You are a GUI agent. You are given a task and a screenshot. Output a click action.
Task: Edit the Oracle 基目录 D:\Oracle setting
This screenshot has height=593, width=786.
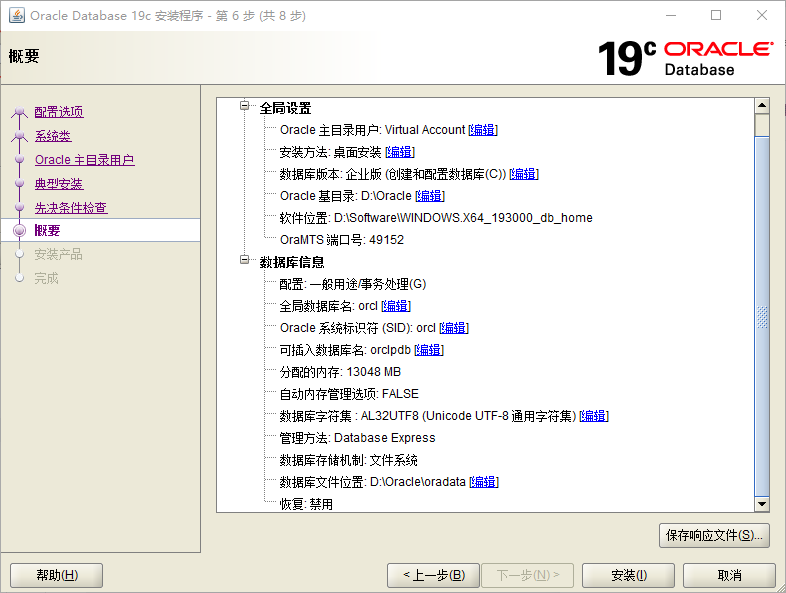tap(430, 195)
